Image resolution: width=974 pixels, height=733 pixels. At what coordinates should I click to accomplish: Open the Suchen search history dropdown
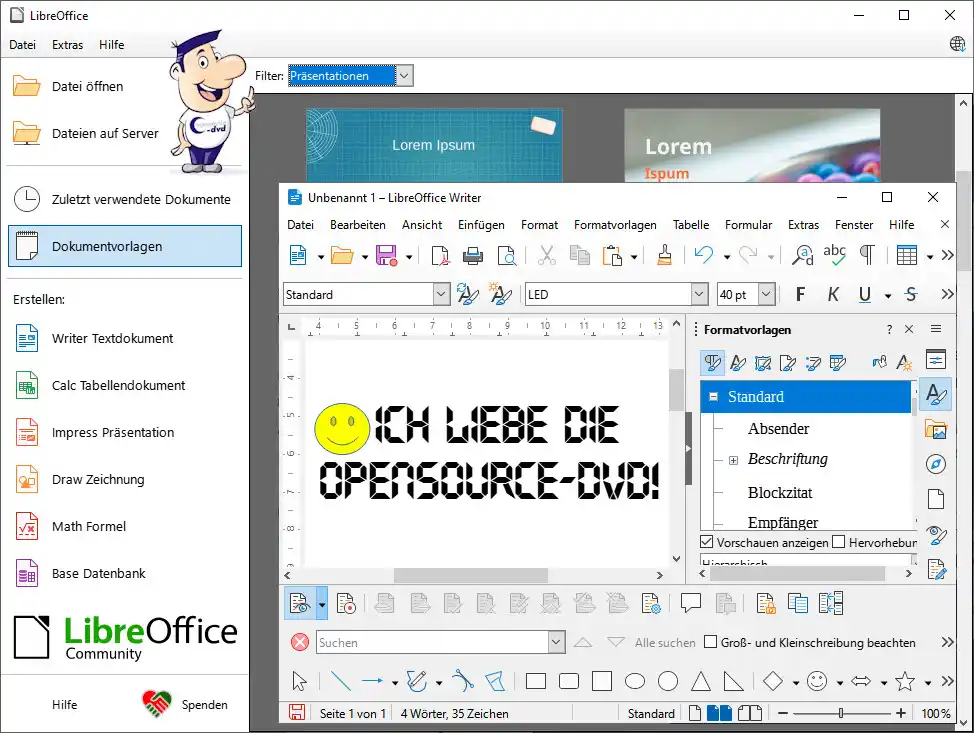(556, 642)
